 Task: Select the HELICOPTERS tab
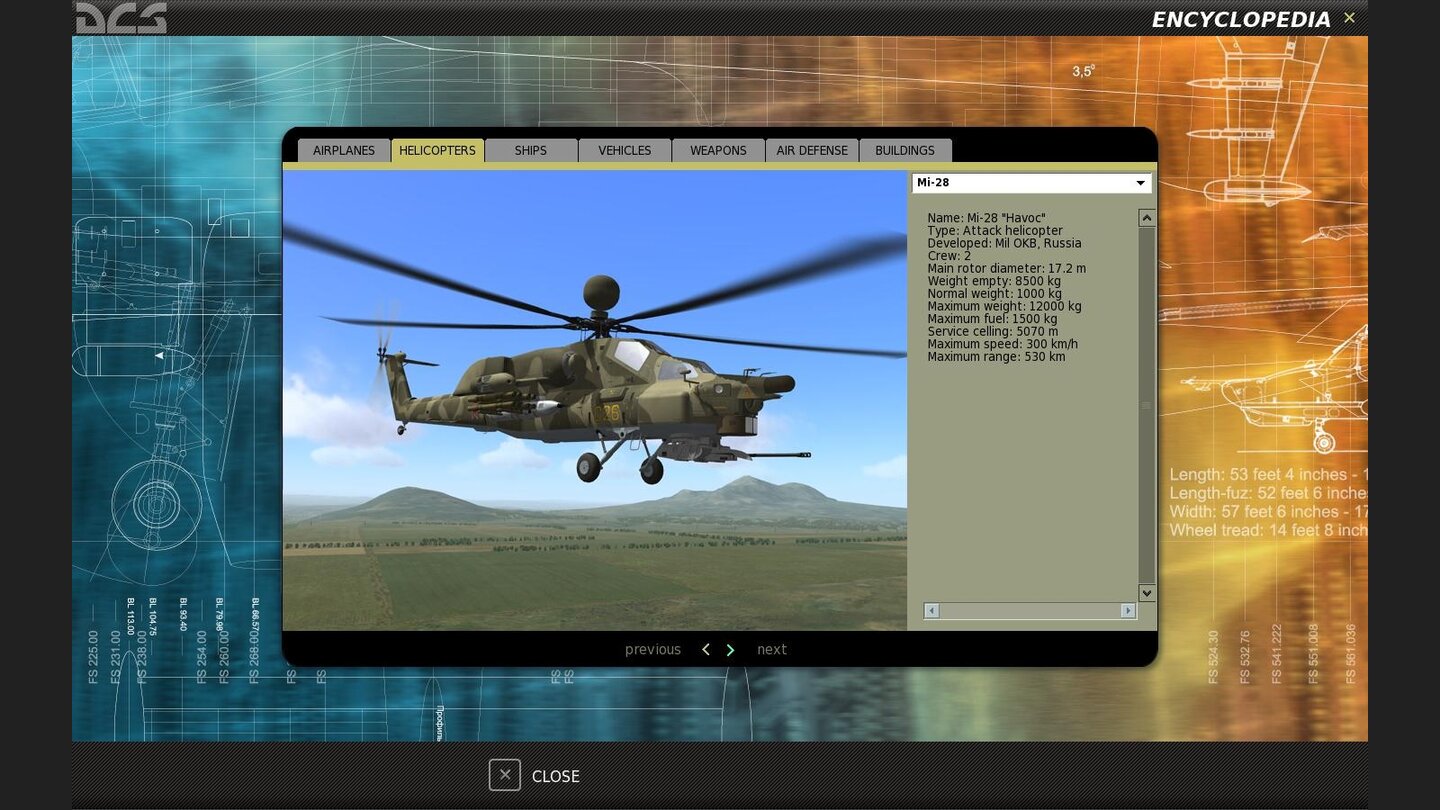point(437,150)
